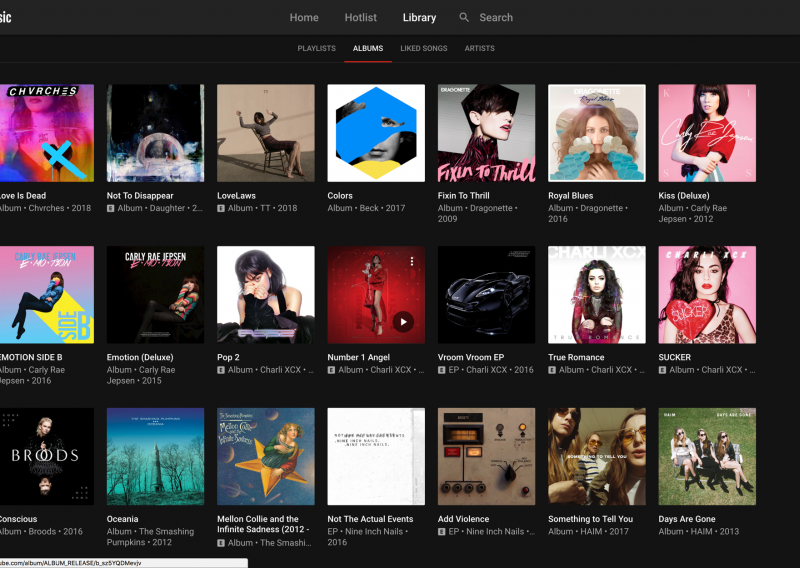
Task: Select the Fixin To Thrill cover
Action: 486,133
